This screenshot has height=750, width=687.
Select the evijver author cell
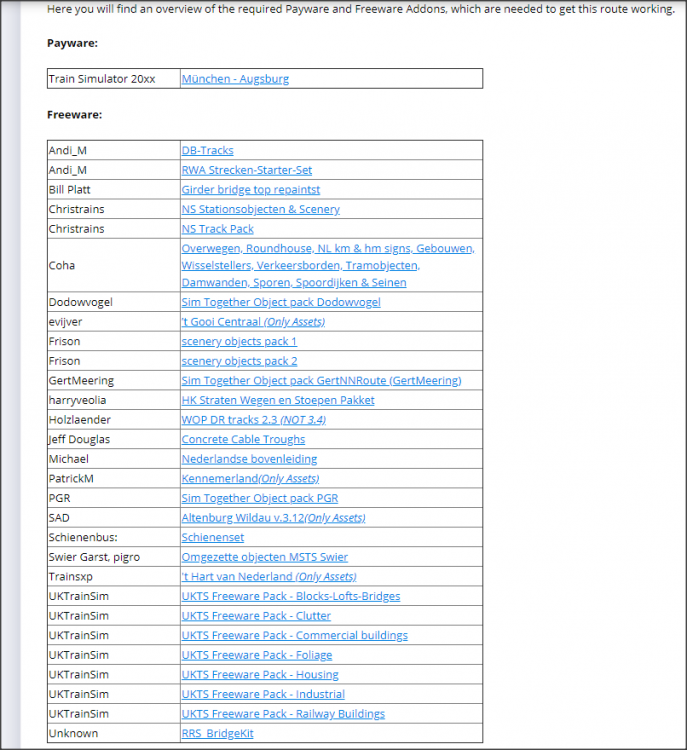114,322
